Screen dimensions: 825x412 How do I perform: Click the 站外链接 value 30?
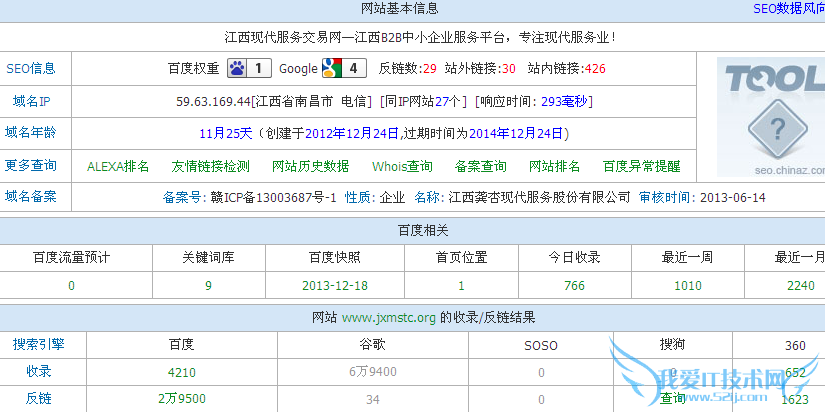coord(509,68)
